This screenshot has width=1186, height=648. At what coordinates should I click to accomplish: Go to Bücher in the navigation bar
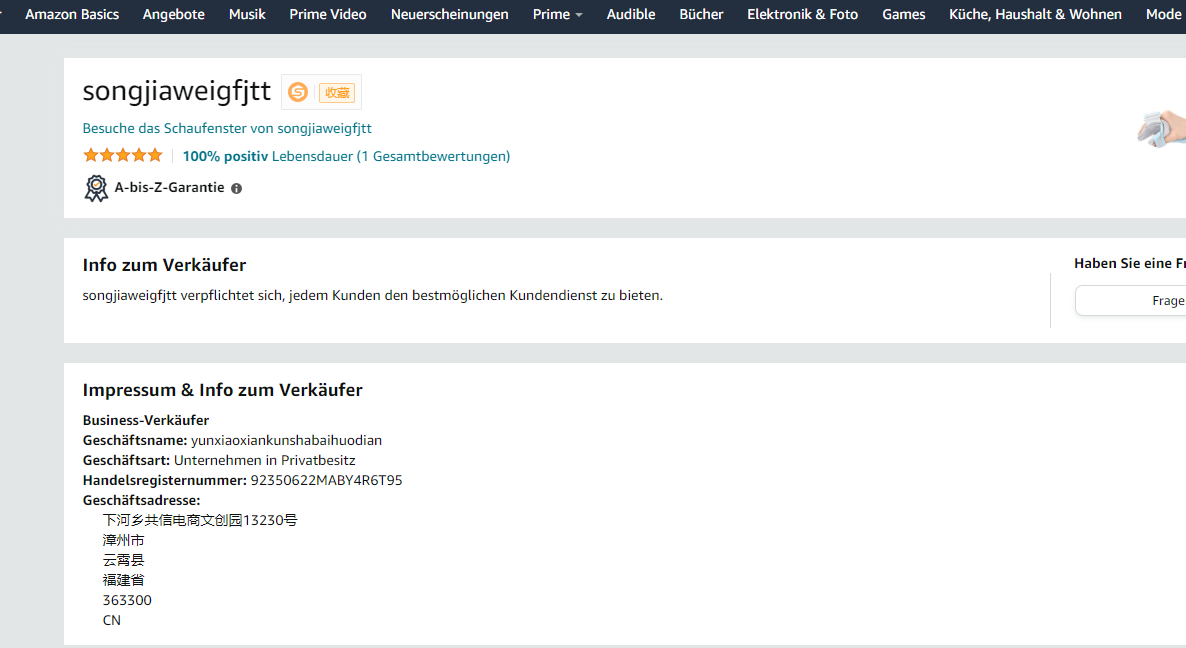pyautogui.click(x=701, y=14)
